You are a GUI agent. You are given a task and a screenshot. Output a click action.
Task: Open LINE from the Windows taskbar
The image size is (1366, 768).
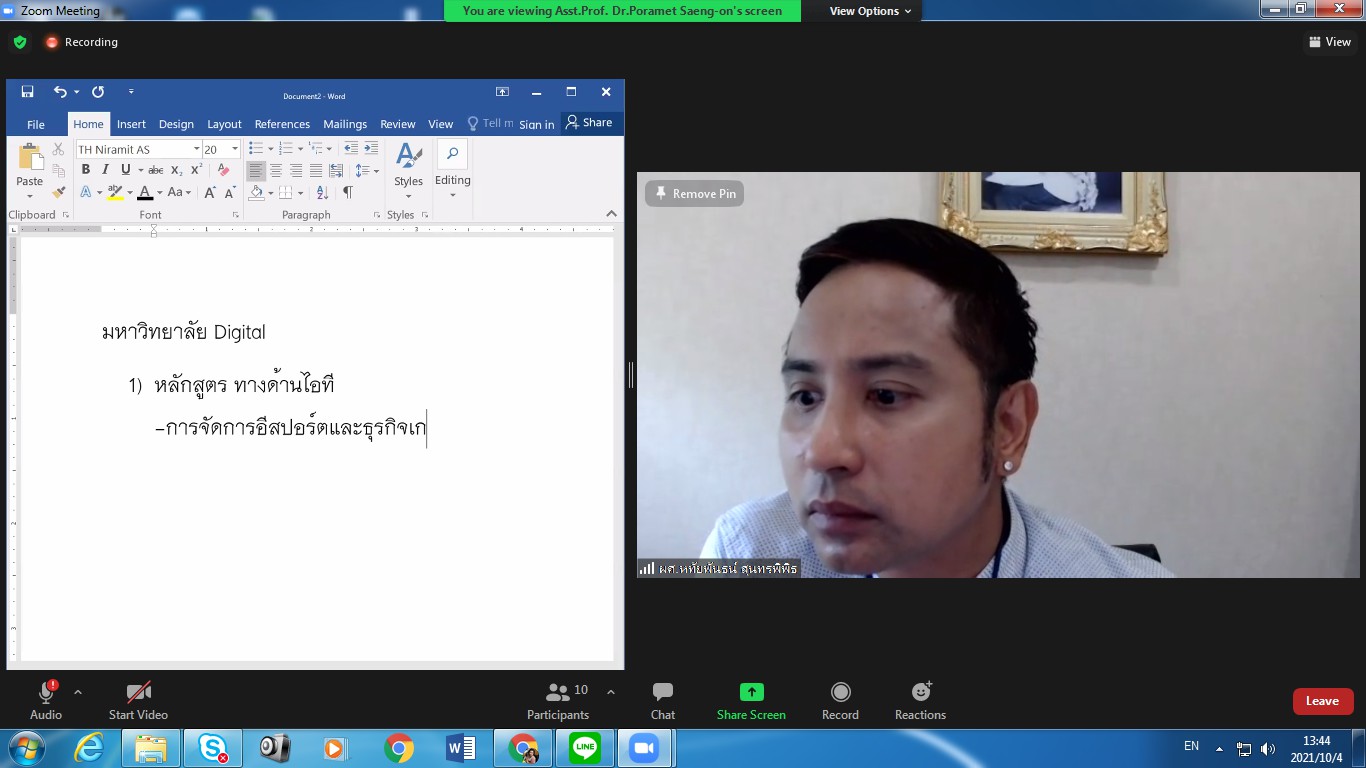(584, 747)
